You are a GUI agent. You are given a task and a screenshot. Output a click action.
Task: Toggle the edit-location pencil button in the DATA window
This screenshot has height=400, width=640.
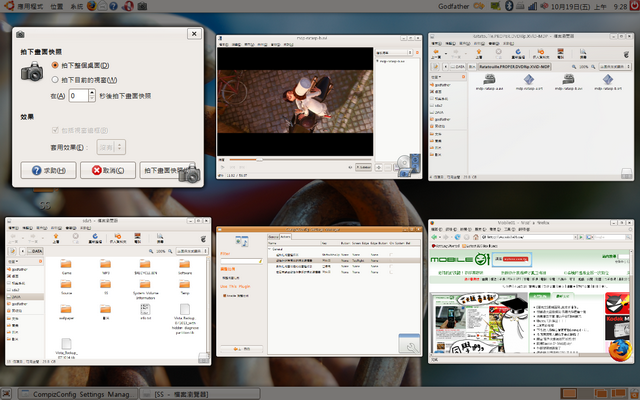tap(12, 251)
